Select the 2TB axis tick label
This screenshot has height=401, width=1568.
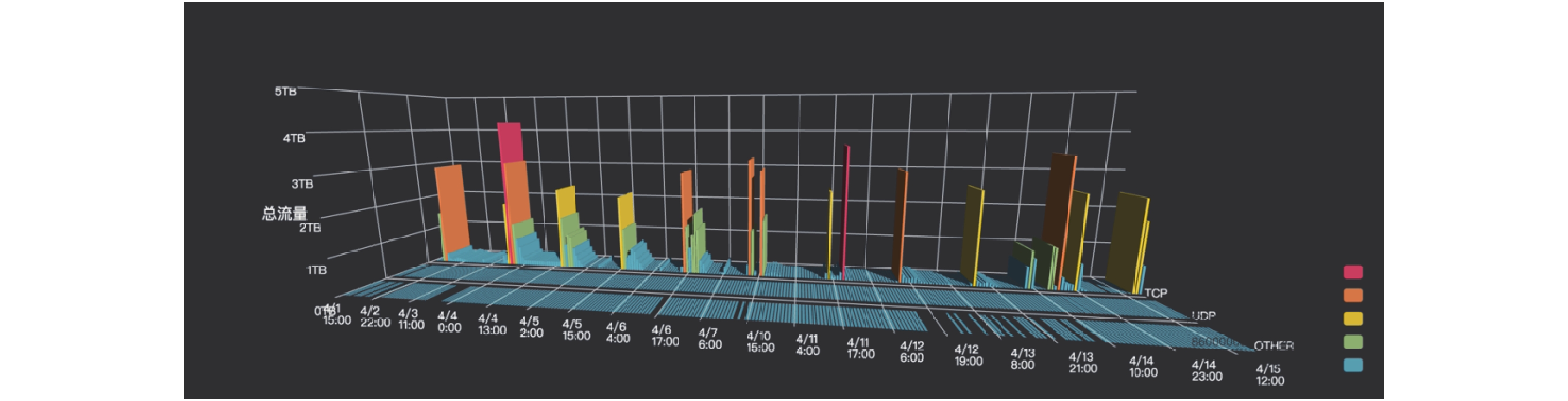[310, 228]
